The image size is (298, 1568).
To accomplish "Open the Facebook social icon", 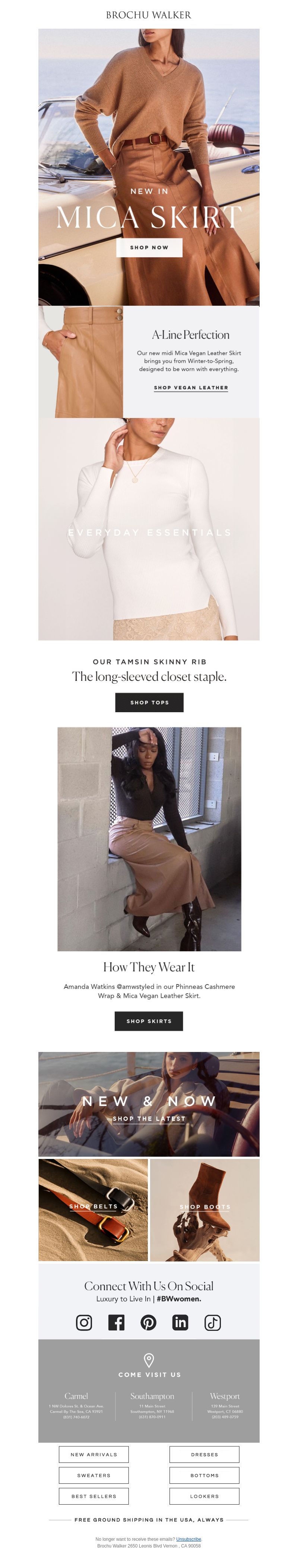I will 116,1322.
